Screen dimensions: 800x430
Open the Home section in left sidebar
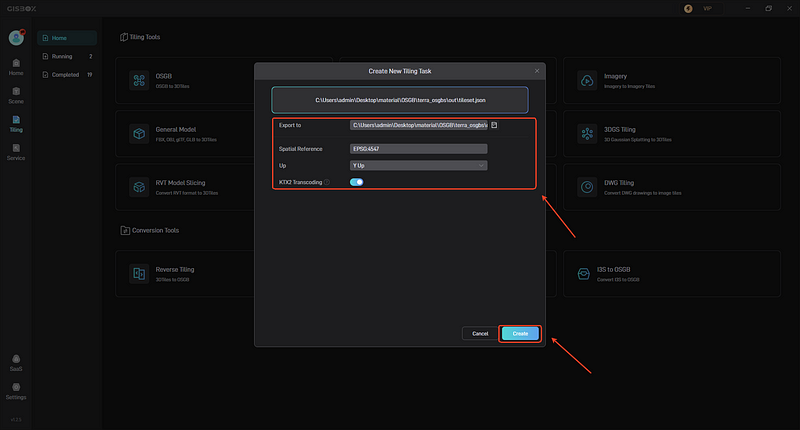(16, 67)
